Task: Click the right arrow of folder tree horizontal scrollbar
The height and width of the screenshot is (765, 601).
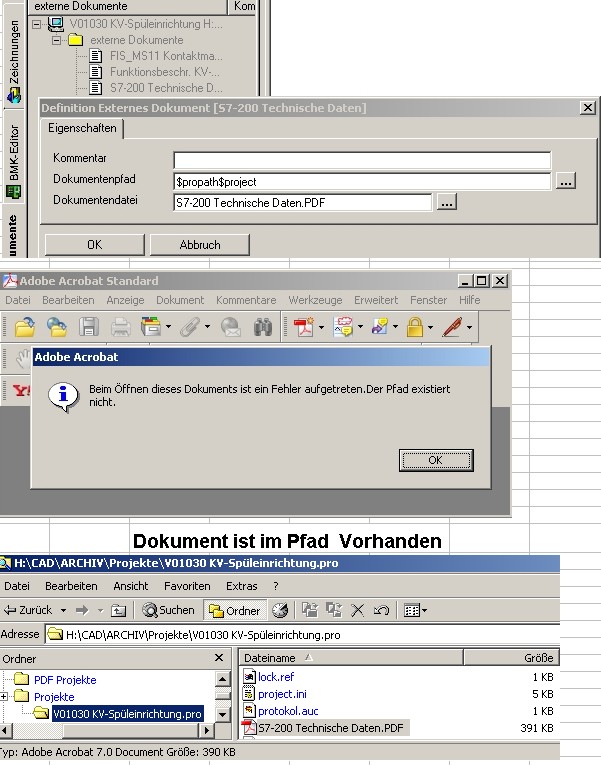Action: [206, 730]
